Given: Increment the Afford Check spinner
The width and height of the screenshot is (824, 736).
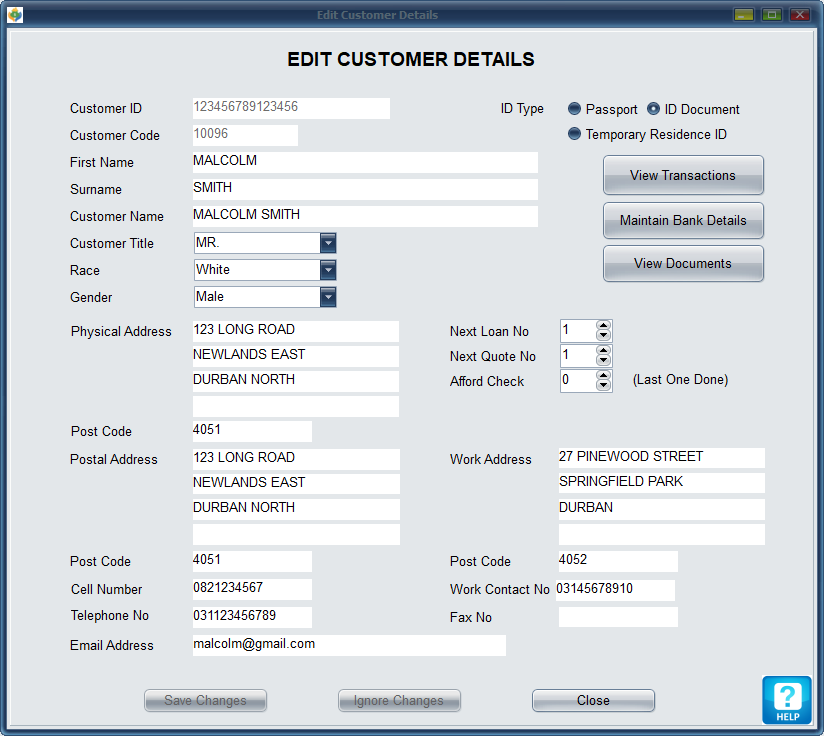Looking at the screenshot, I should coord(603,376).
